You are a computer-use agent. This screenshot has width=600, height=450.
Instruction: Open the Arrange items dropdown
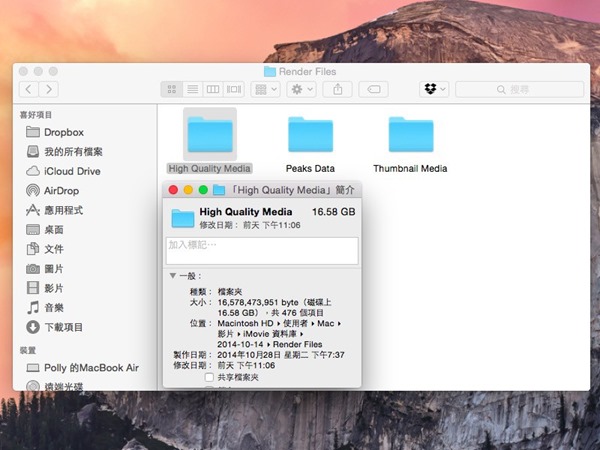click(x=266, y=90)
